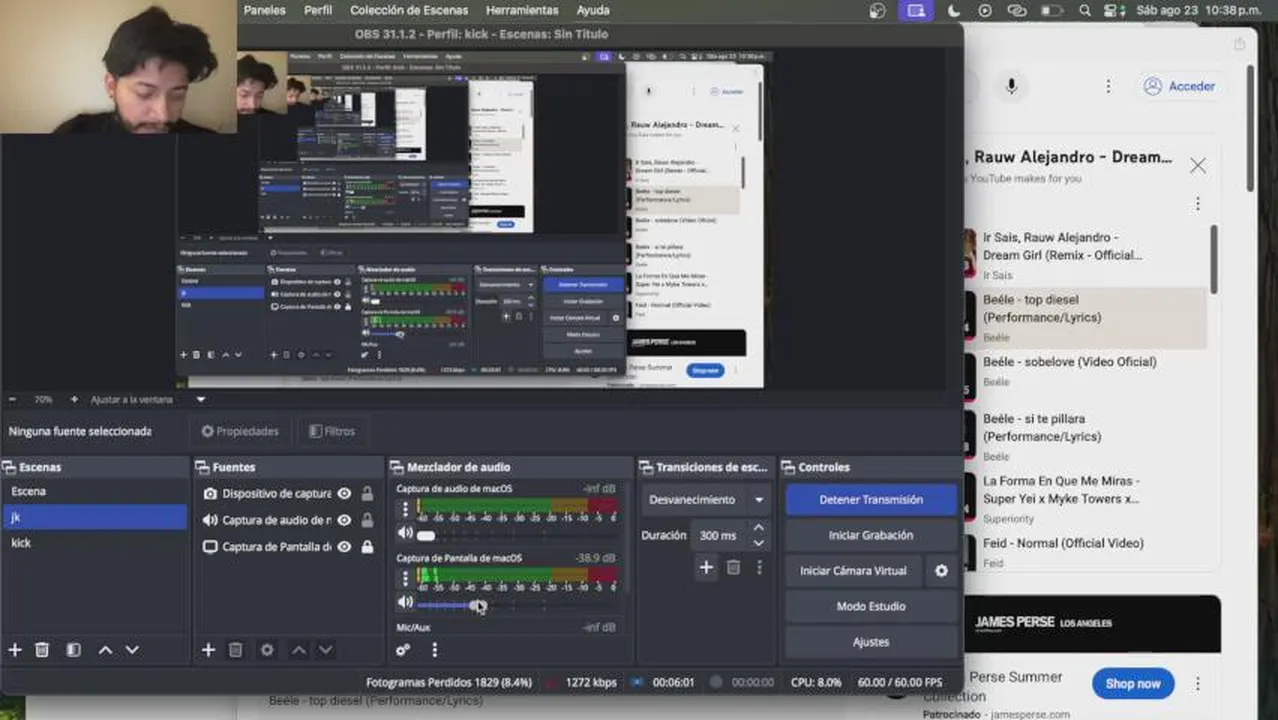Unlock Captura de Pantalla source
This screenshot has width=1278, height=720.
367,547
